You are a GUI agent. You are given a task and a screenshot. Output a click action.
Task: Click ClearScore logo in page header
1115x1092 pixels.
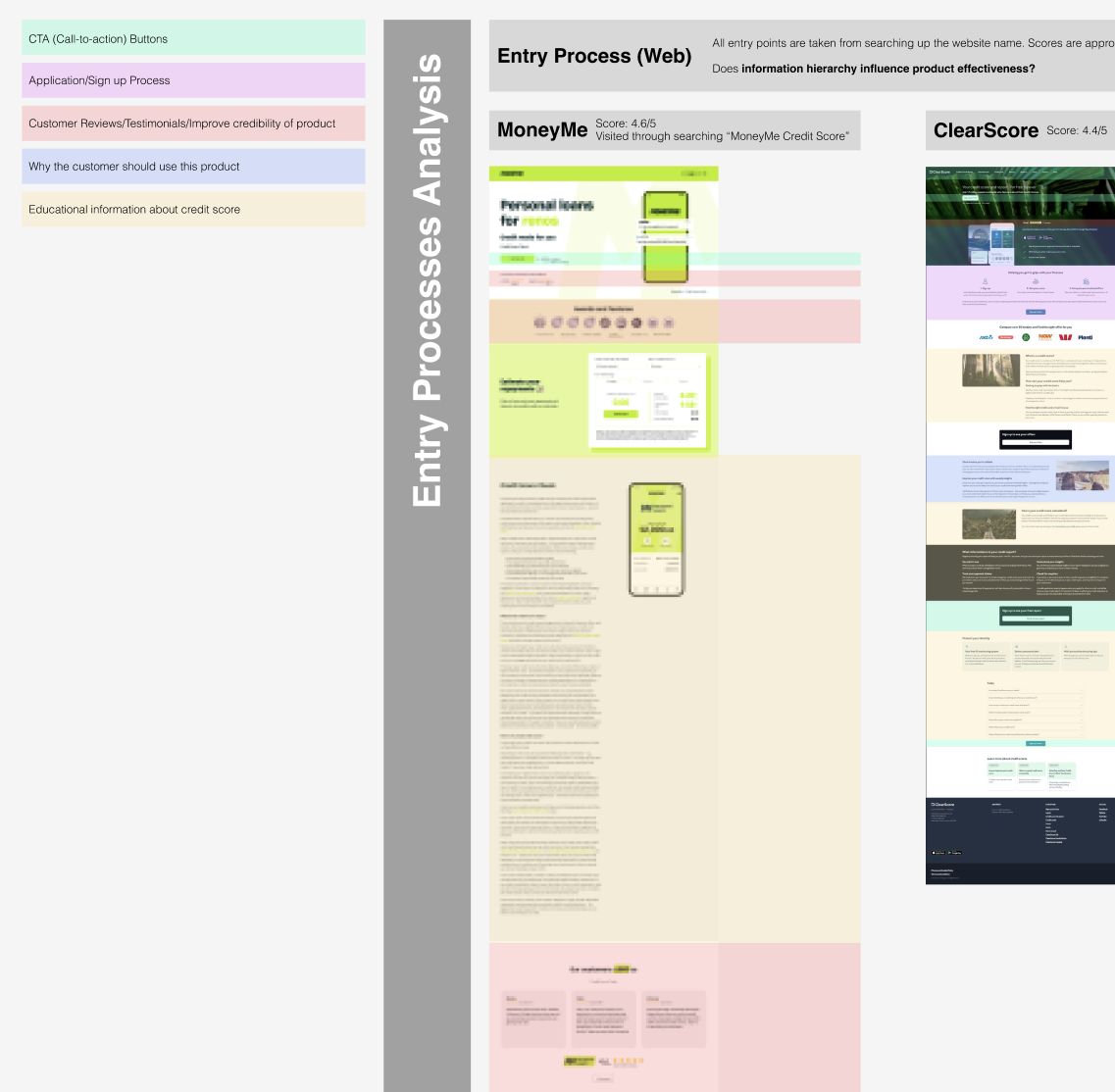(939, 172)
